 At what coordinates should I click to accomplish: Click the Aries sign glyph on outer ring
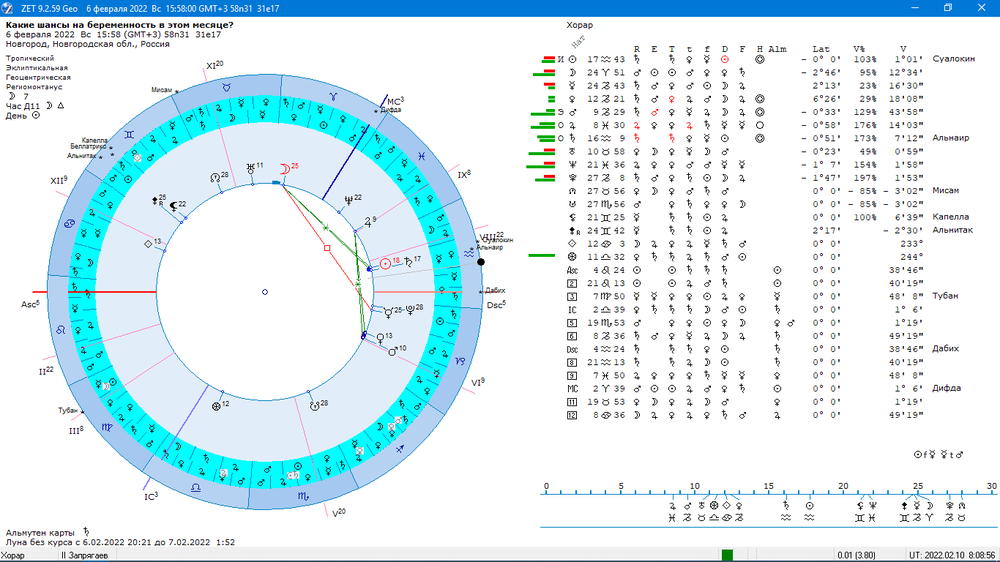tap(333, 96)
